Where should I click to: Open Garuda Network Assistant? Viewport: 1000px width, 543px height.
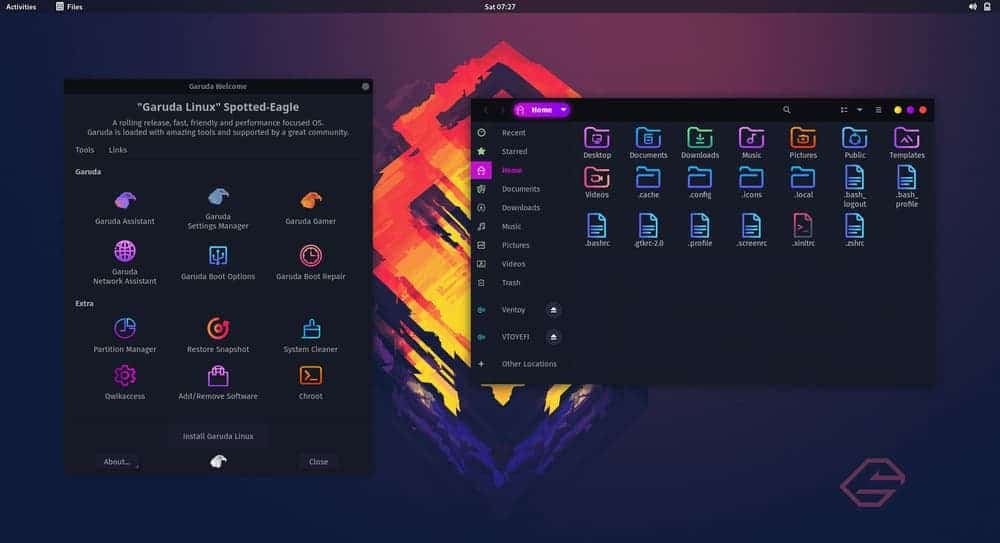point(124,262)
